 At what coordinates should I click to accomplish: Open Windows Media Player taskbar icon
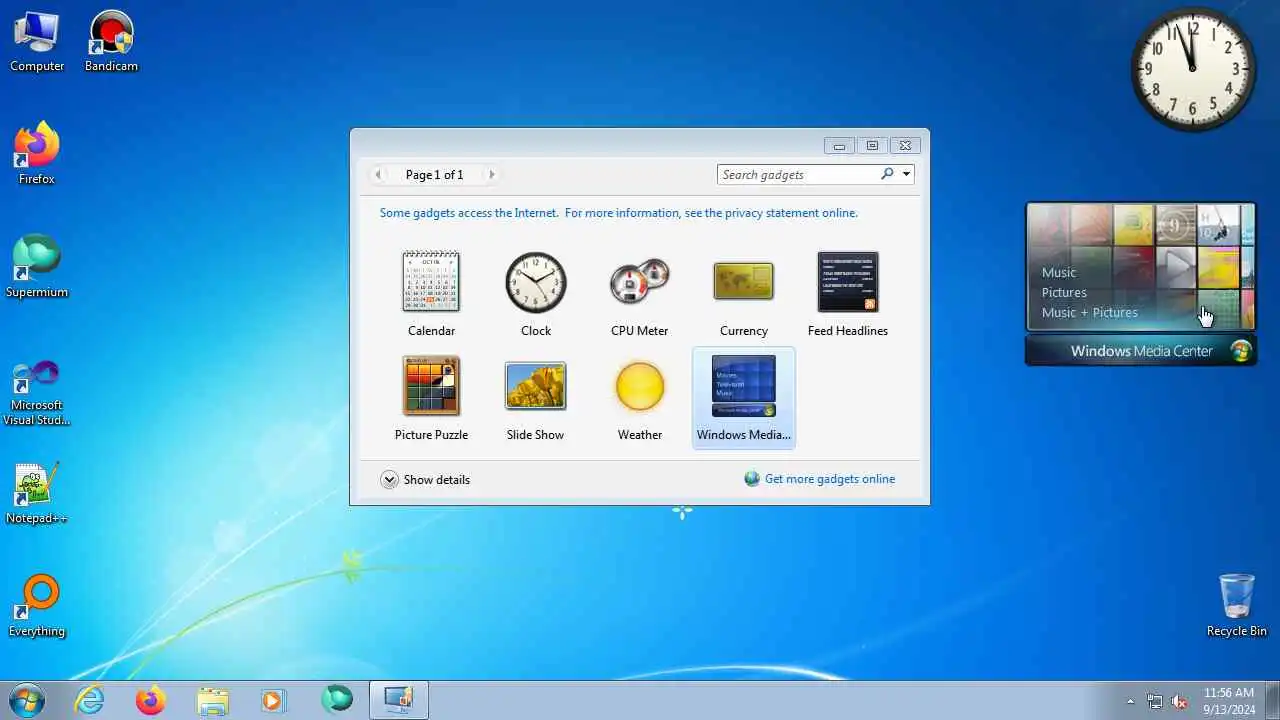(x=272, y=700)
